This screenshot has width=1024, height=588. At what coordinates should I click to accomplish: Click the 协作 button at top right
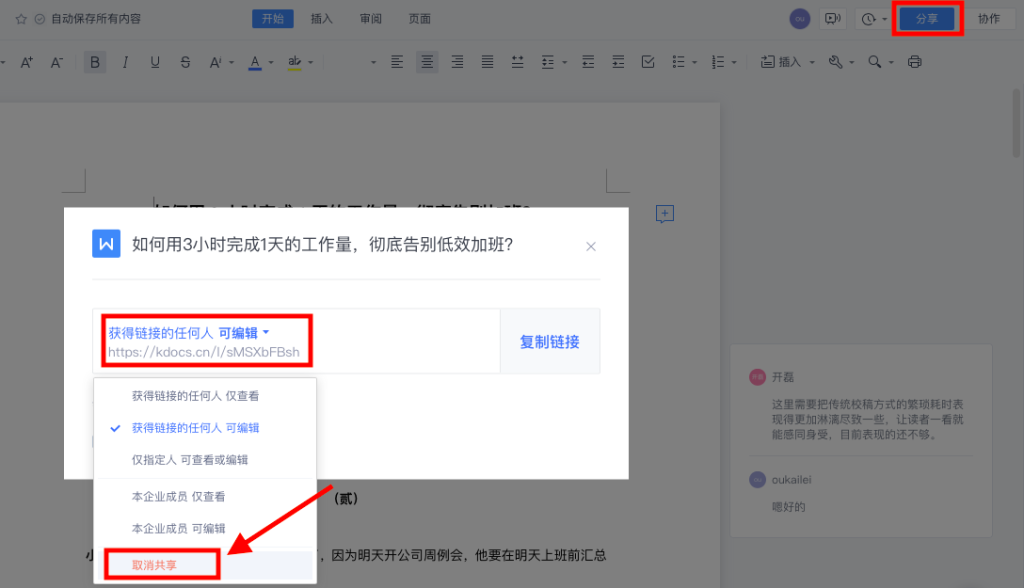pyautogui.click(x=990, y=17)
